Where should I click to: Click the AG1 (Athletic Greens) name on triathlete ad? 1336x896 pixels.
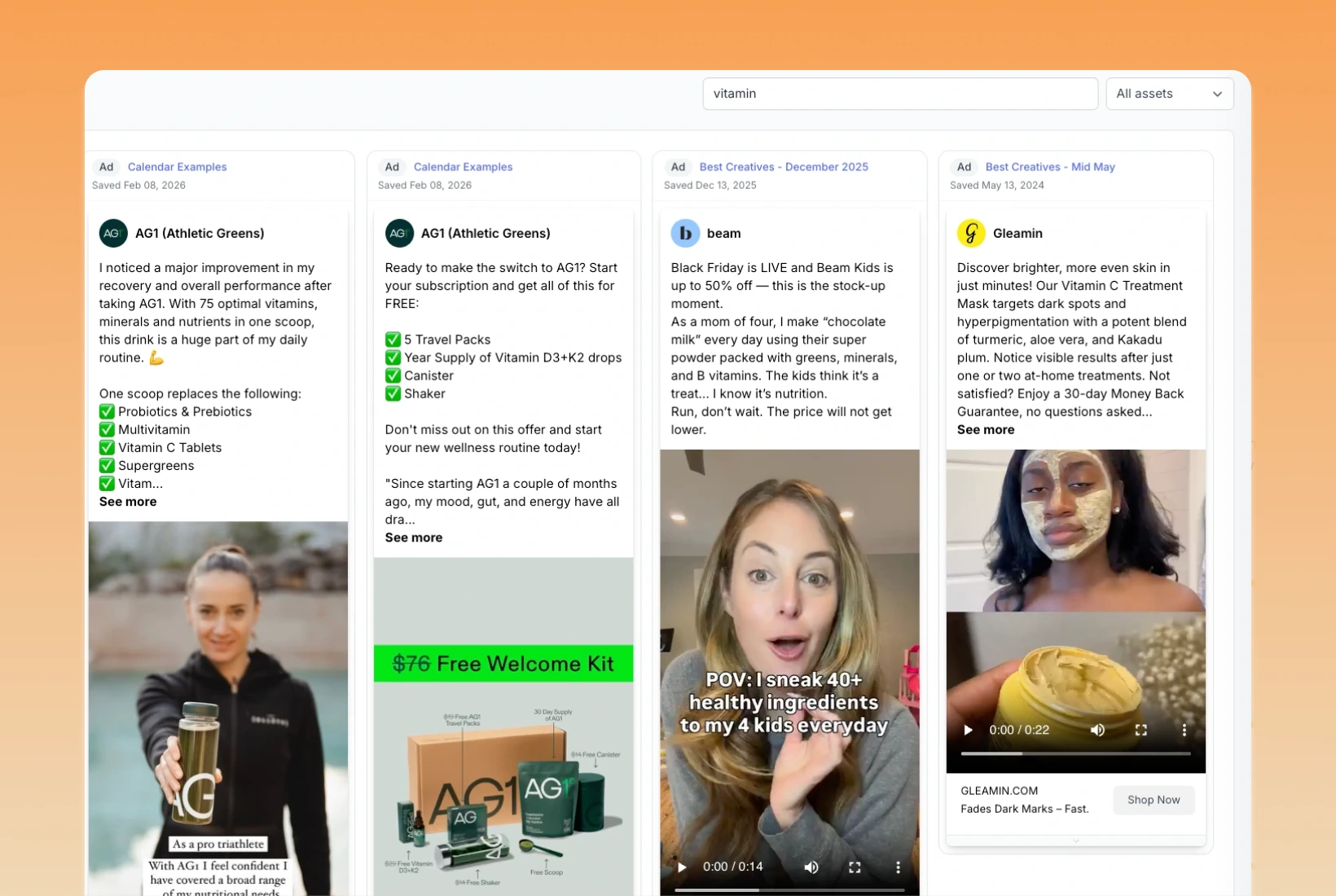pyautogui.click(x=200, y=233)
